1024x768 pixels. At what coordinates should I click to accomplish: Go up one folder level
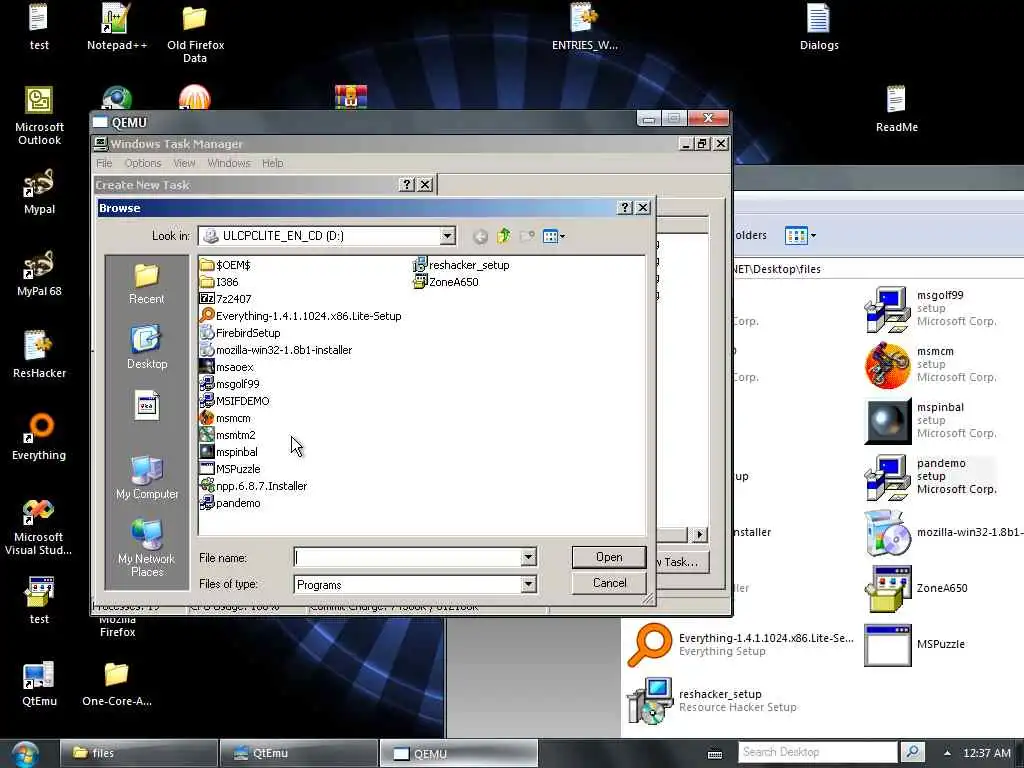tap(504, 236)
